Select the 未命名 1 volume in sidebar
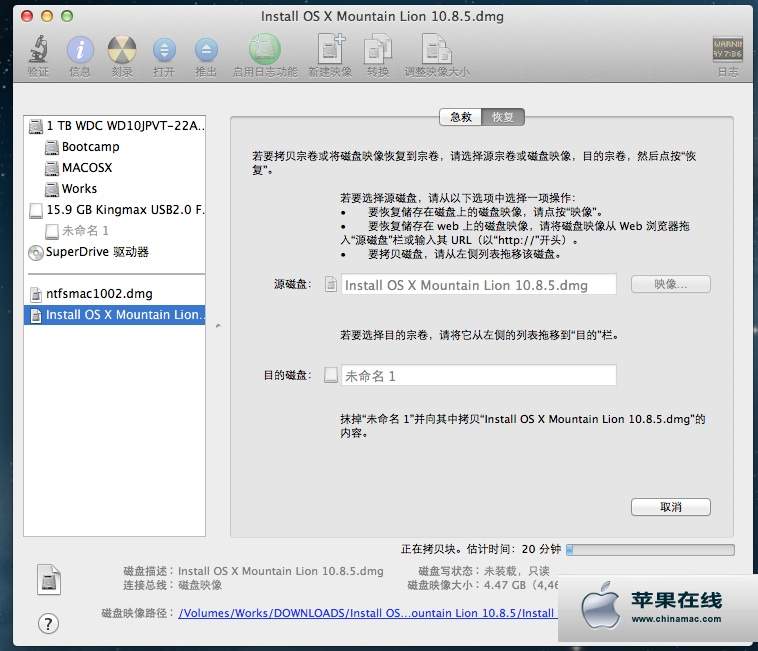The height and width of the screenshot is (651, 758). pyautogui.click(x=115, y=231)
